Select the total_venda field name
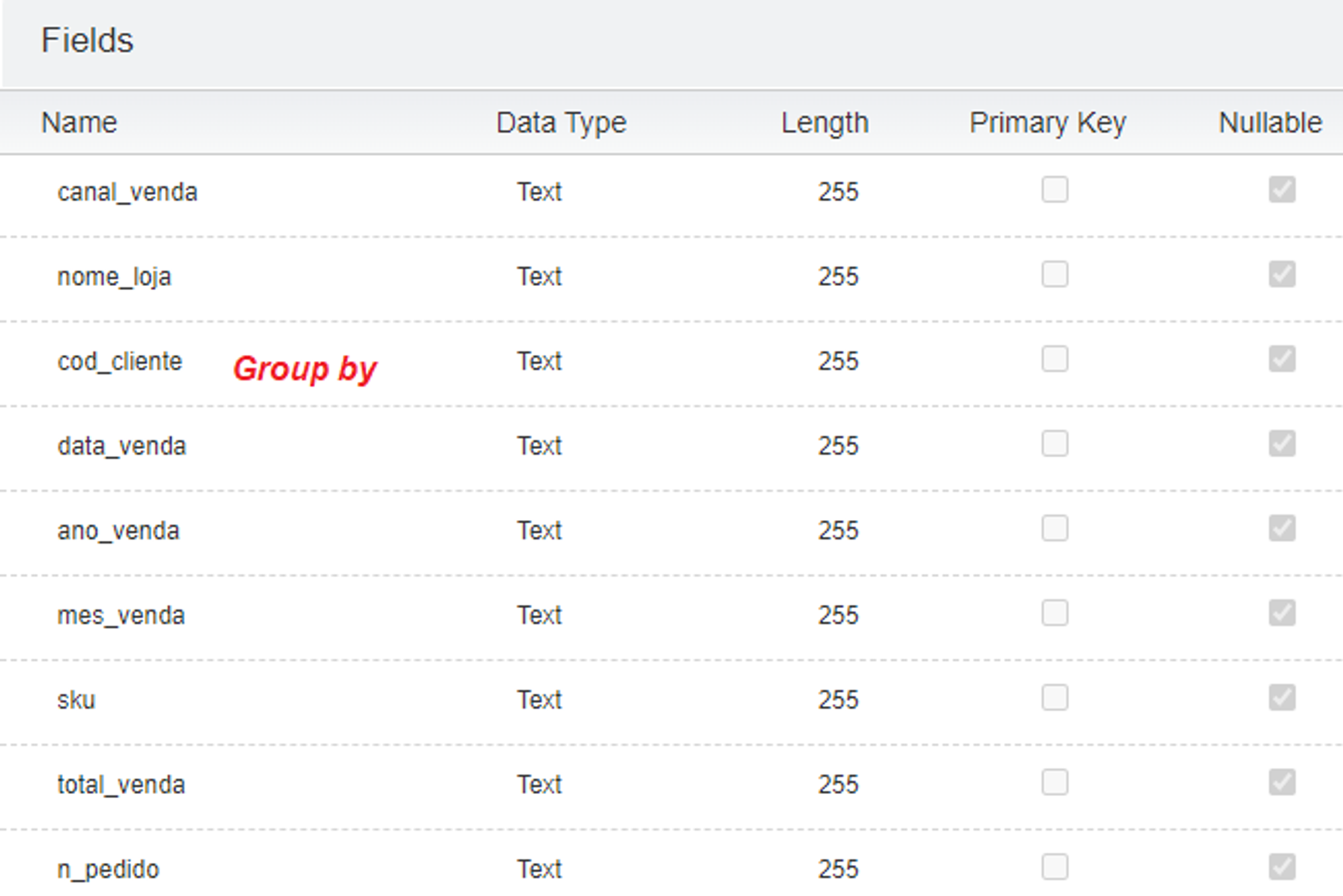This screenshot has height=896, width=1343. pyautogui.click(x=121, y=785)
